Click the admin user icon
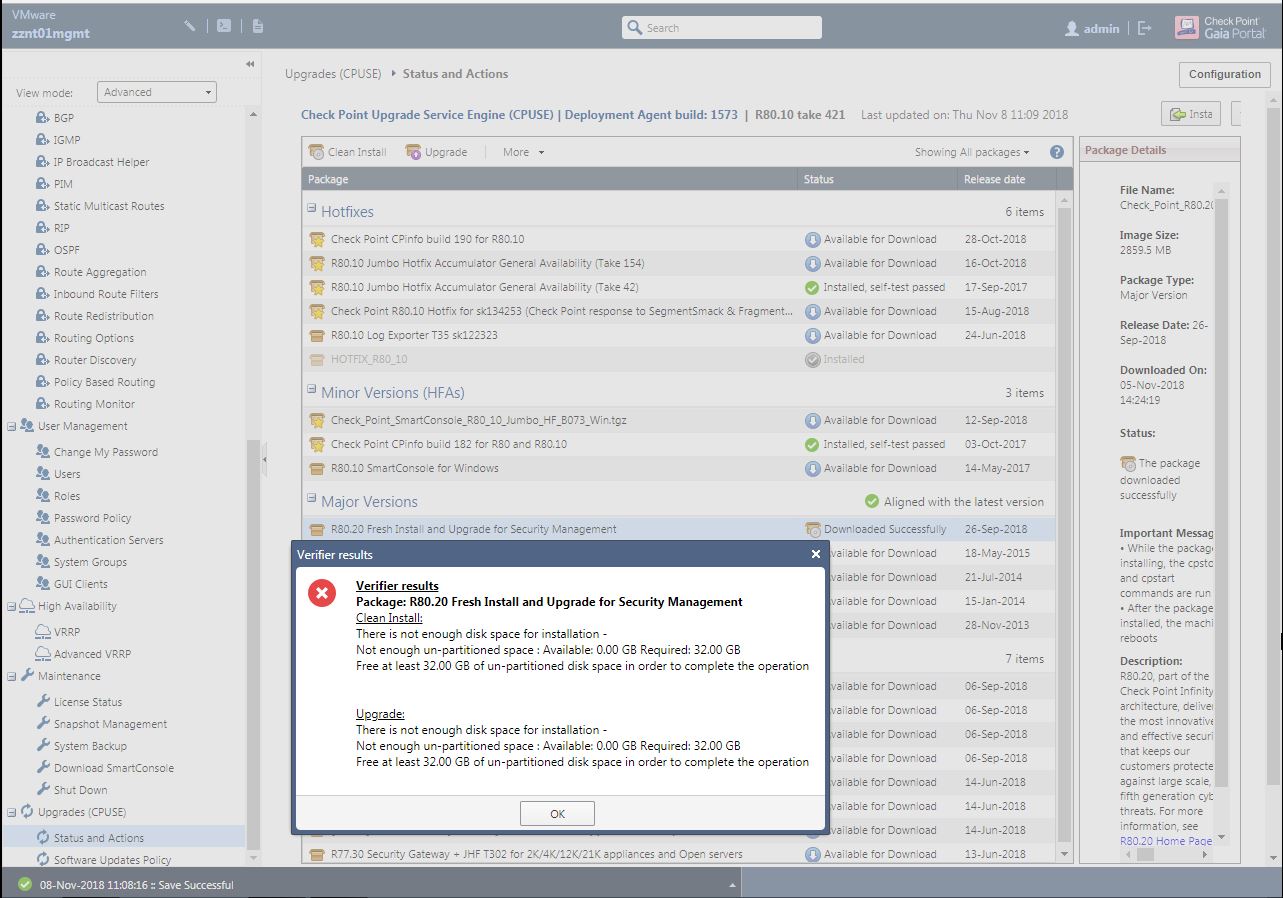Image resolution: width=1283 pixels, height=898 pixels. [1072, 28]
